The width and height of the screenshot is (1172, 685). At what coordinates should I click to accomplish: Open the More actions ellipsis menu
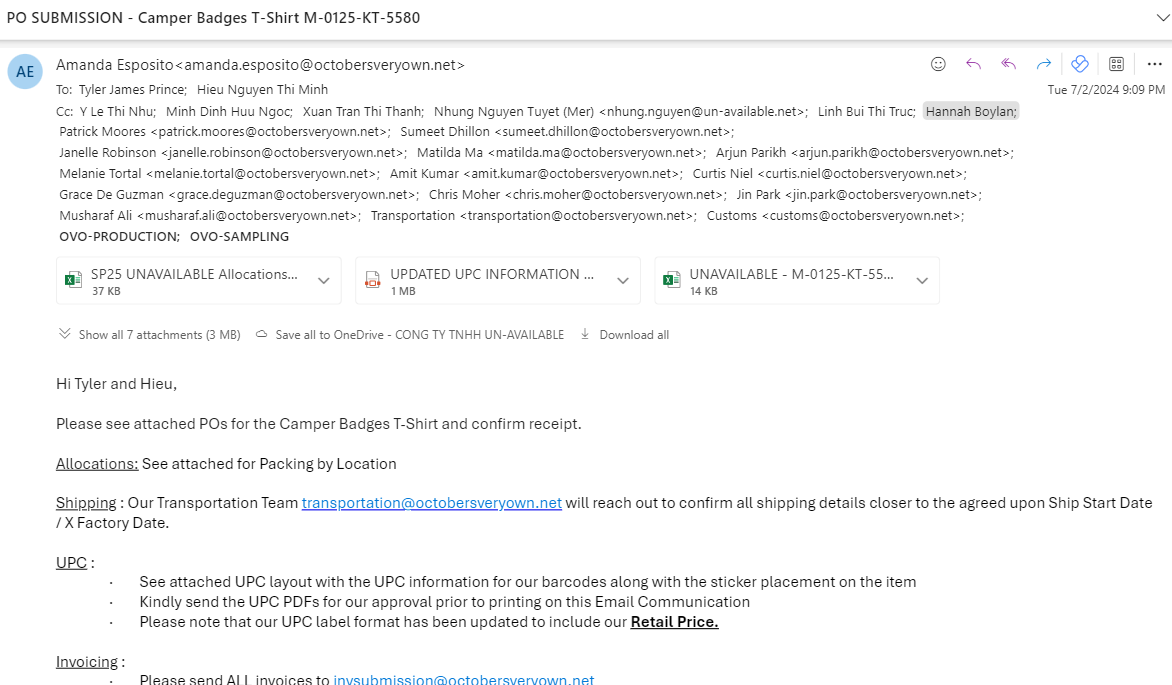pyautogui.click(x=1154, y=64)
